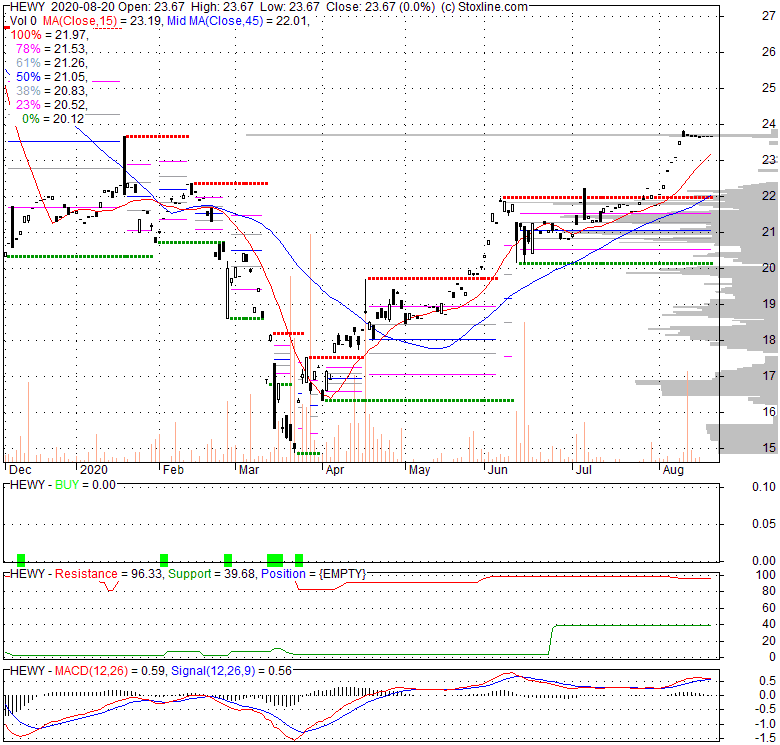Click the 40 label on resistance axis

click(769, 624)
